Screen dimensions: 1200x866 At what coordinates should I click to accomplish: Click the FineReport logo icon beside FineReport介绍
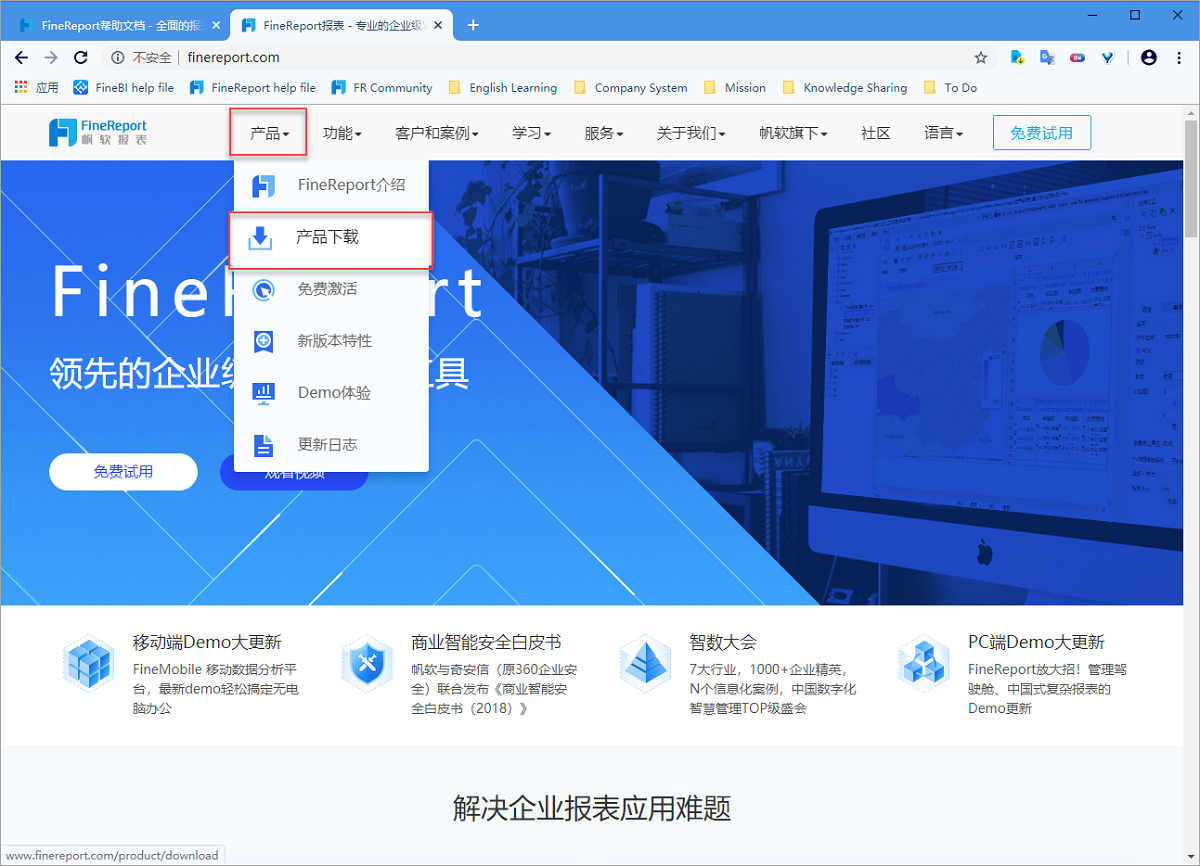263,185
